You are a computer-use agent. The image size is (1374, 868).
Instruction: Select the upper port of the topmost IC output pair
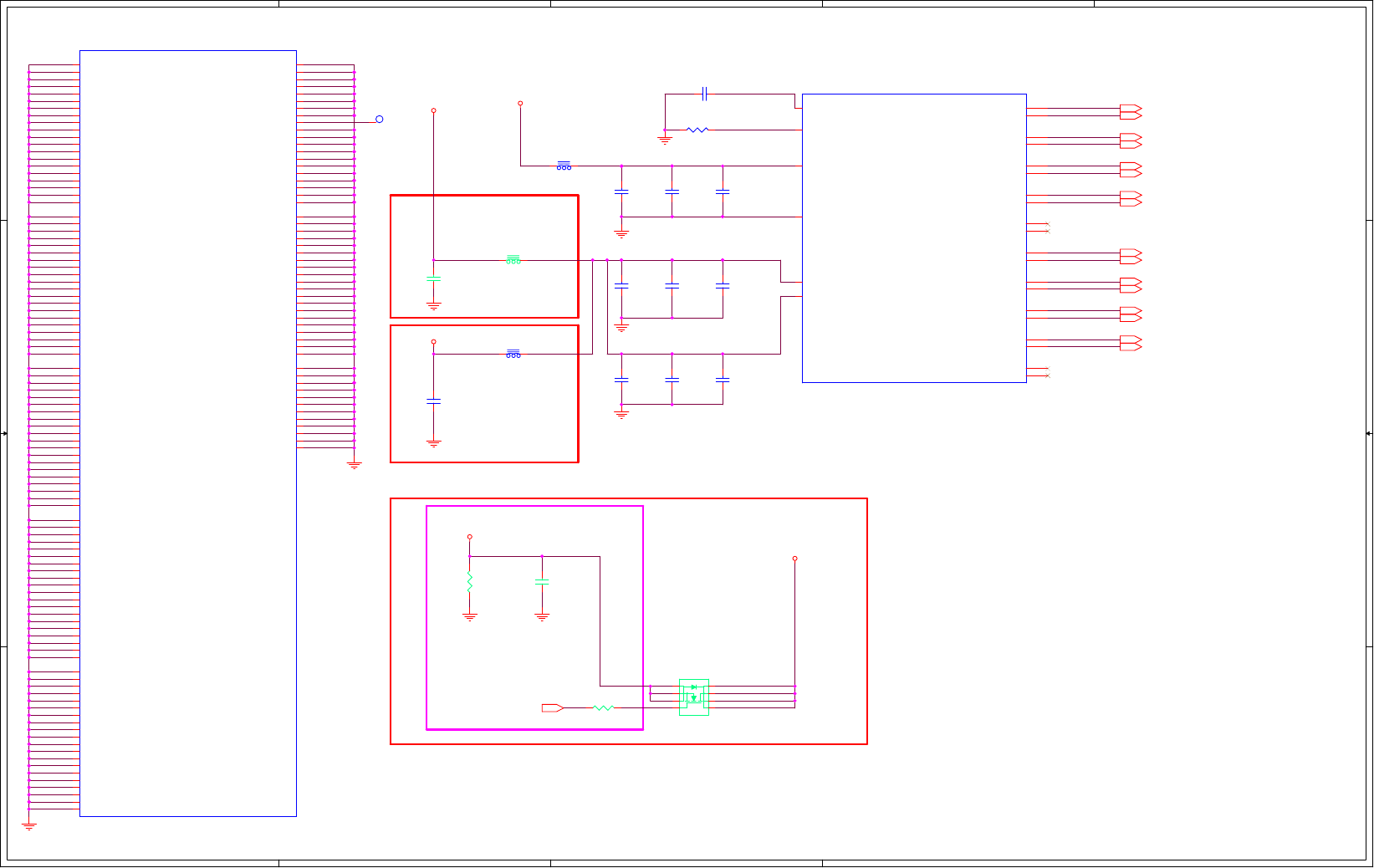click(1131, 109)
